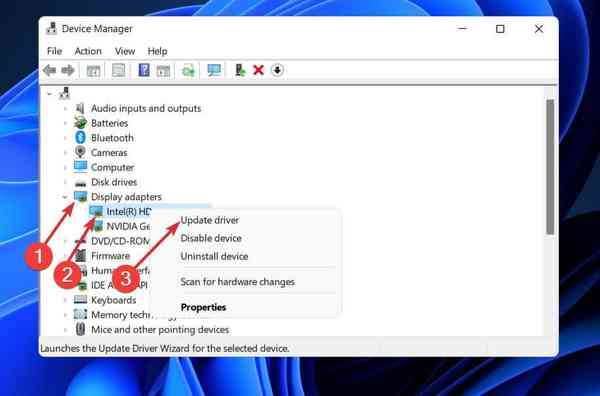Select Uninstall device in context menu

pyautogui.click(x=214, y=256)
